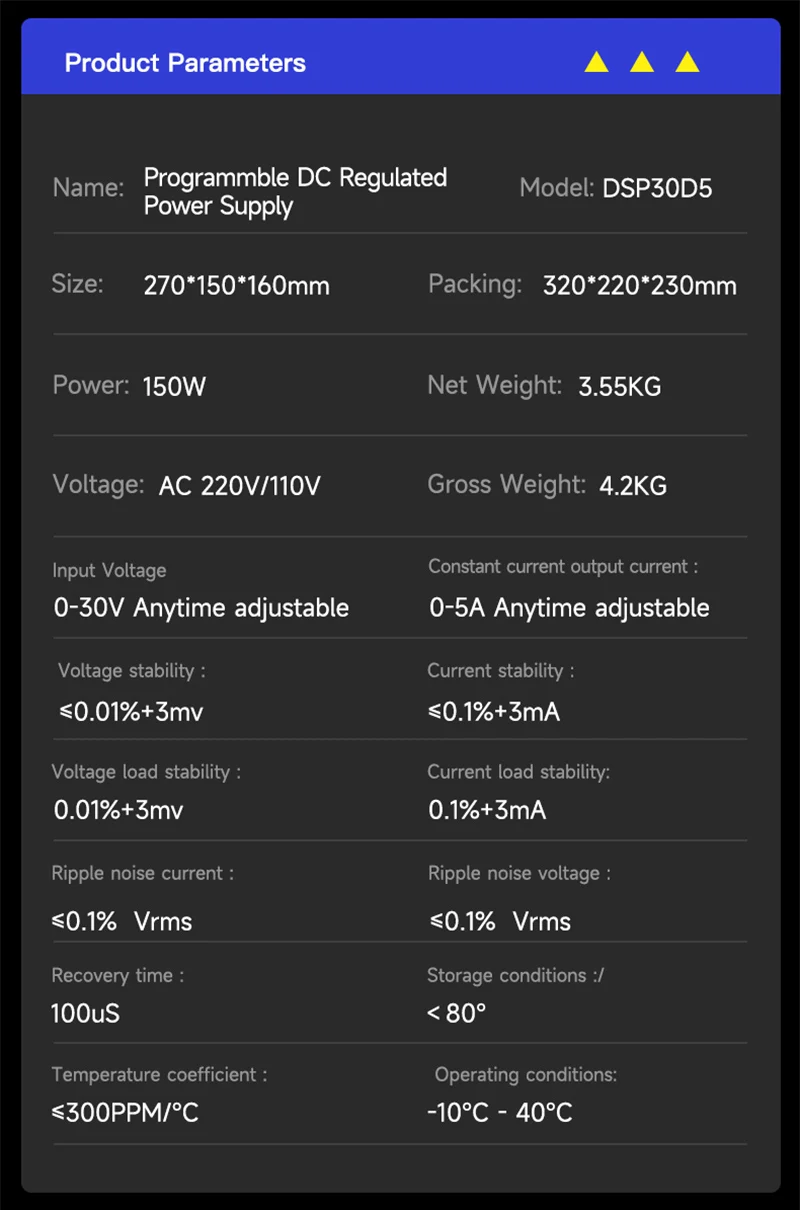
Task: Select the Product Parameters header title
Action: tap(185, 63)
